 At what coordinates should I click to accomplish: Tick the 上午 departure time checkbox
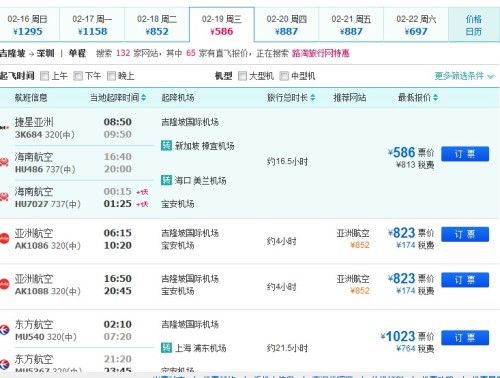pyautogui.click(x=44, y=76)
